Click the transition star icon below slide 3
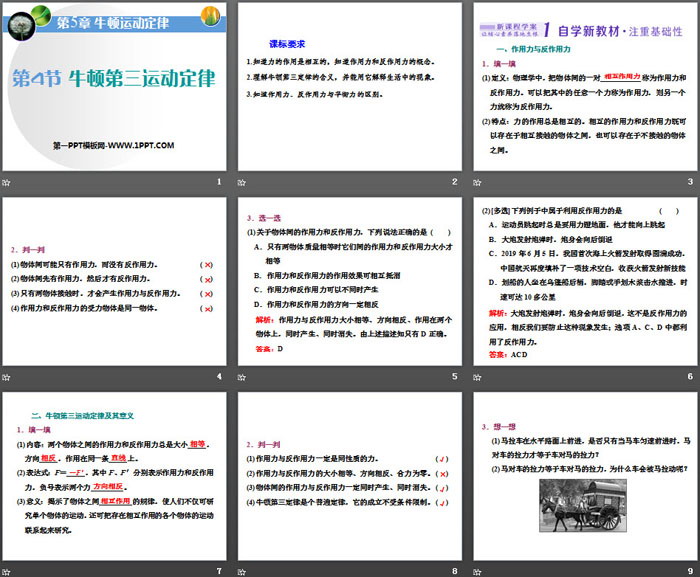The width and height of the screenshot is (700, 577). [475, 181]
